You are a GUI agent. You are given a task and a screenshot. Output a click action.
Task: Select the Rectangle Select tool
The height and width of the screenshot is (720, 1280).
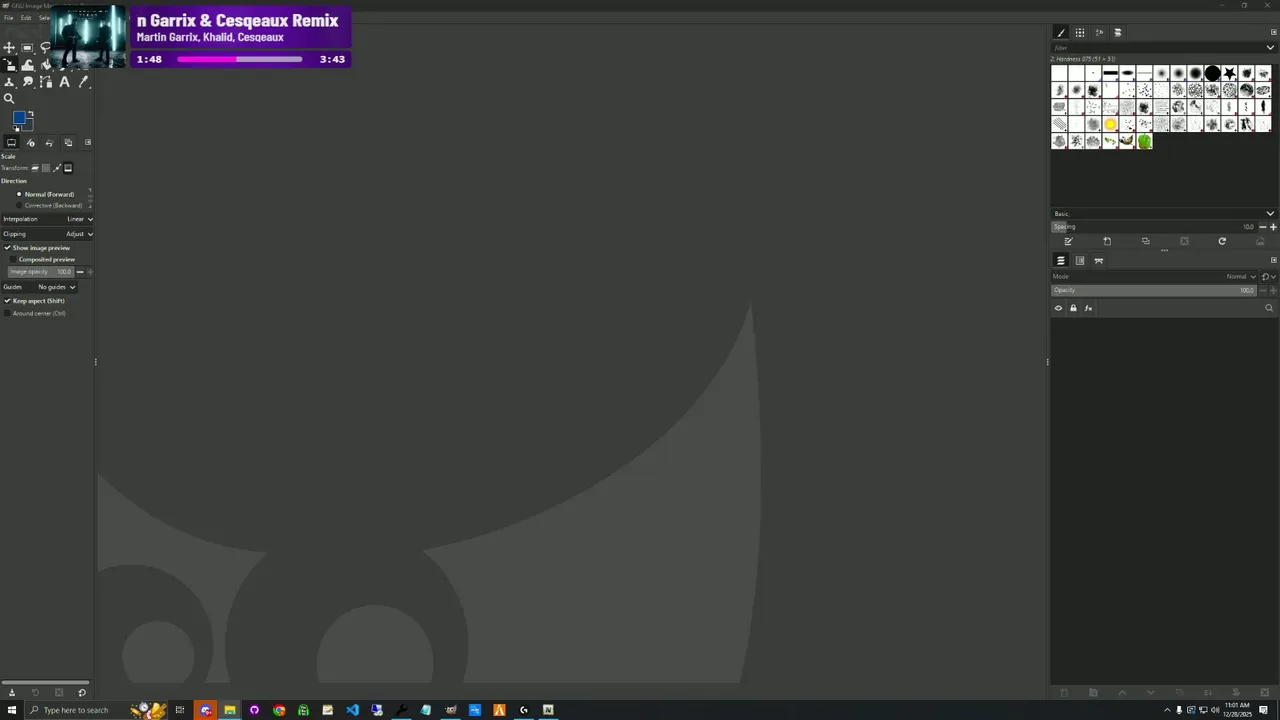click(27, 47)
